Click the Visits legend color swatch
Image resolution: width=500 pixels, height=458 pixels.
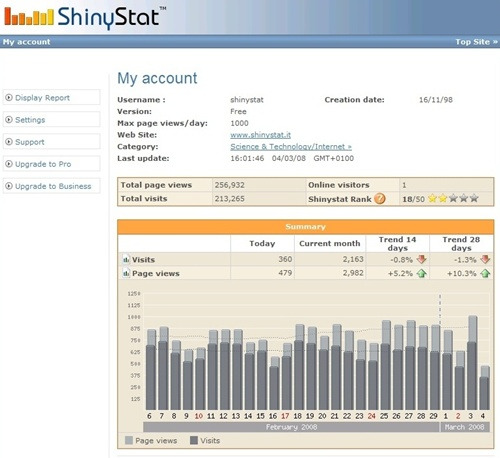pos(194,440)
